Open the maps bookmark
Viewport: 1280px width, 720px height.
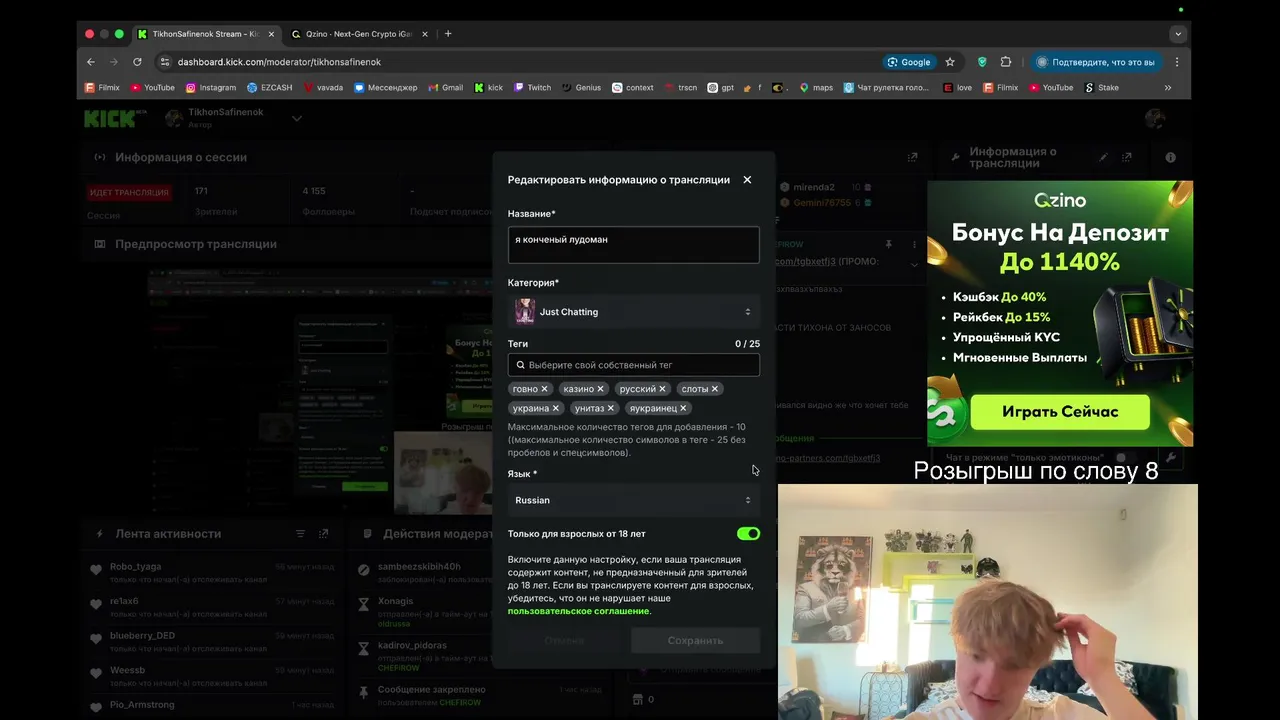[816, 88]
